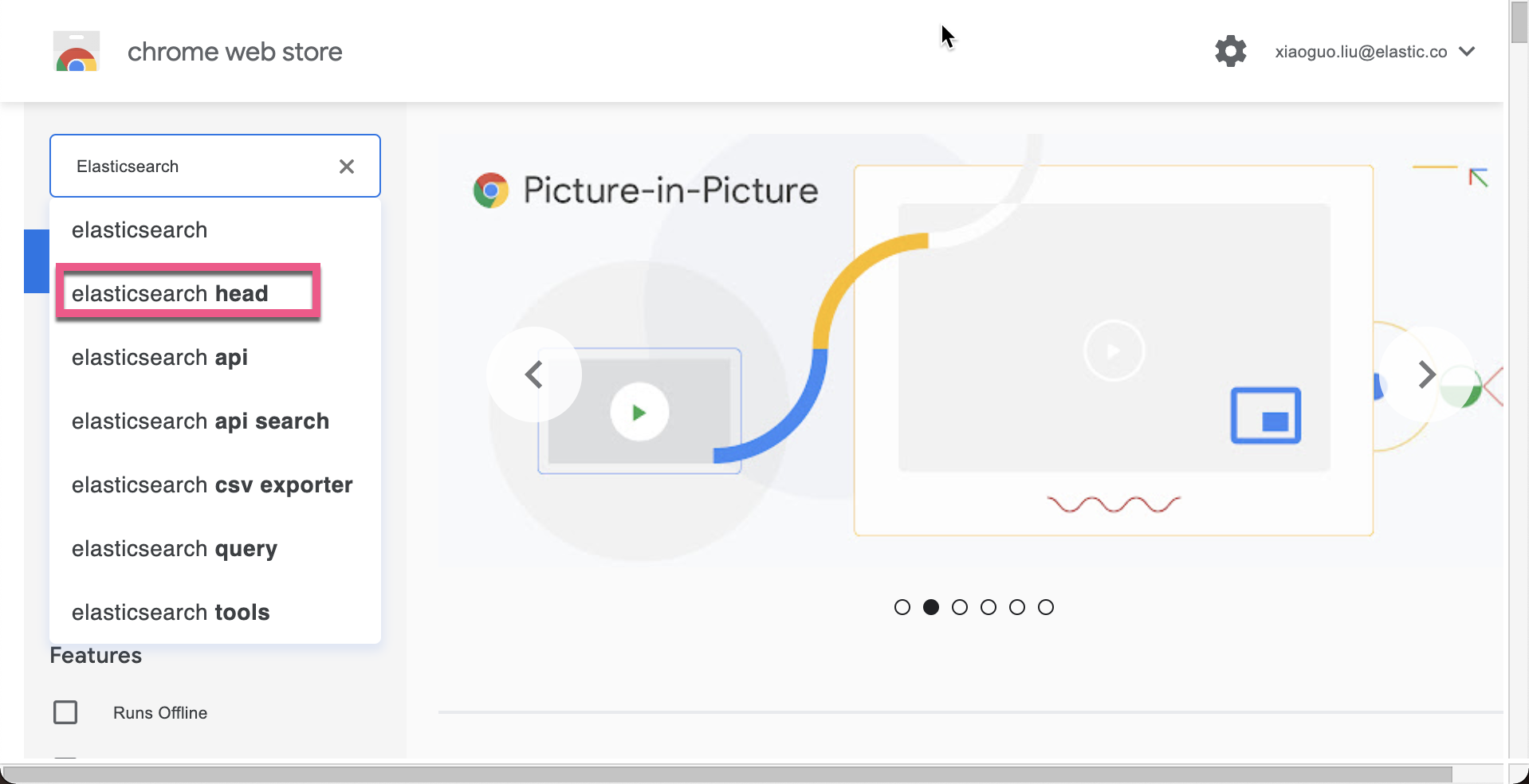Click the play icon on the small preview
Image resolution: width=1529 pixels, height=784 pixels.
click(x=639, y=411)
